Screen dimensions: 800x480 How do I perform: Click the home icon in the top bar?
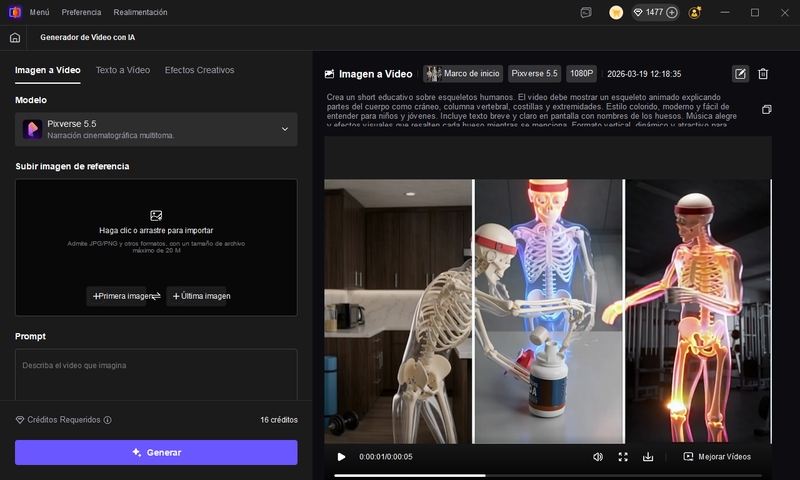14,37
